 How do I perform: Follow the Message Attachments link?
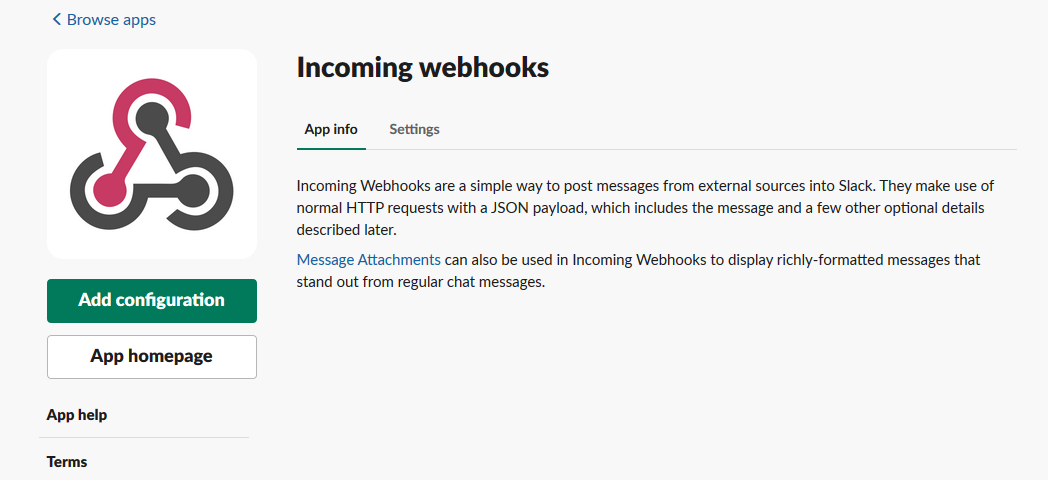[369, 260]
